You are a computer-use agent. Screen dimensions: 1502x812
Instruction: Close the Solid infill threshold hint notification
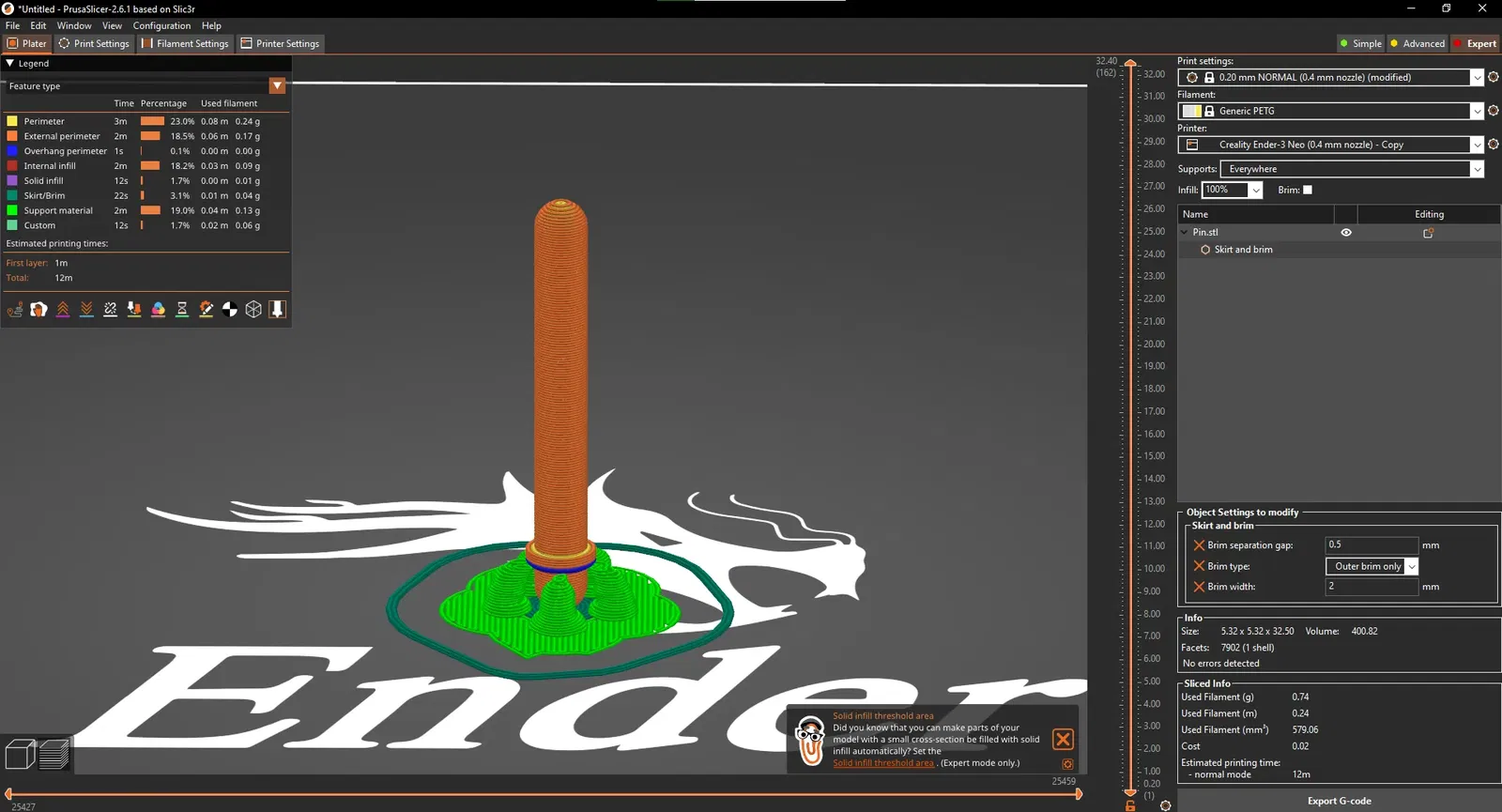1063,739
